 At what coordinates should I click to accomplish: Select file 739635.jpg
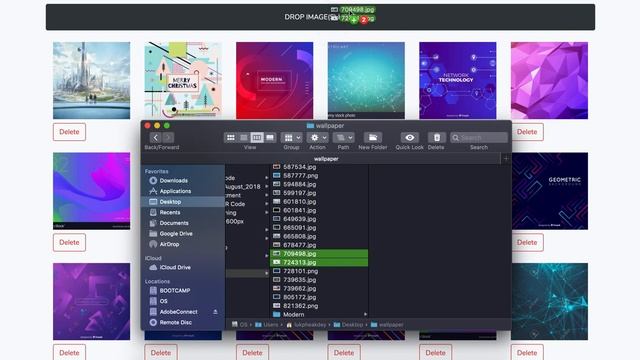pyautogui.click(x=319, y=280)
